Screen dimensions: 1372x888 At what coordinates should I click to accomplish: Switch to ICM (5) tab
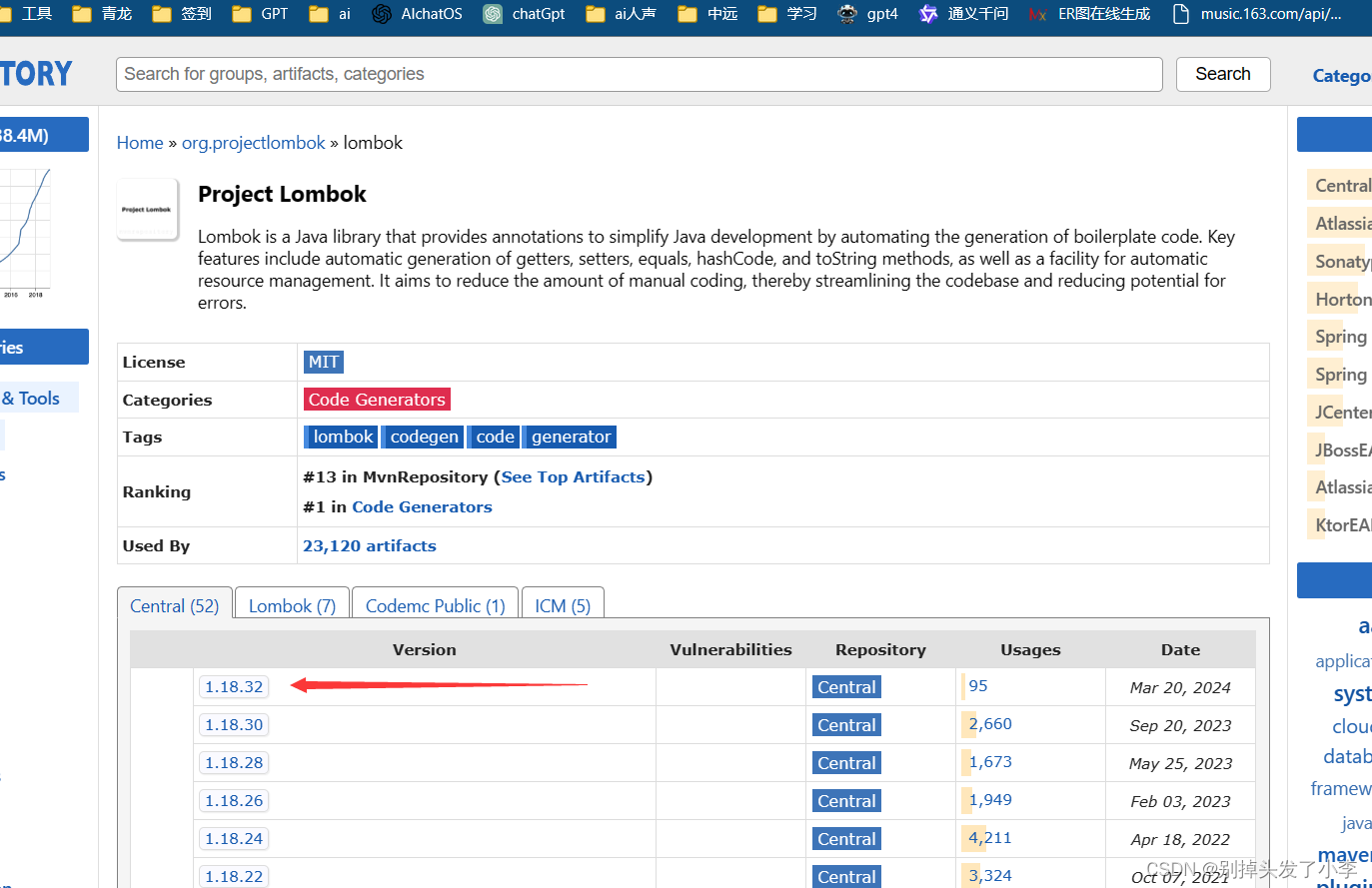click(x=563, y=605)
